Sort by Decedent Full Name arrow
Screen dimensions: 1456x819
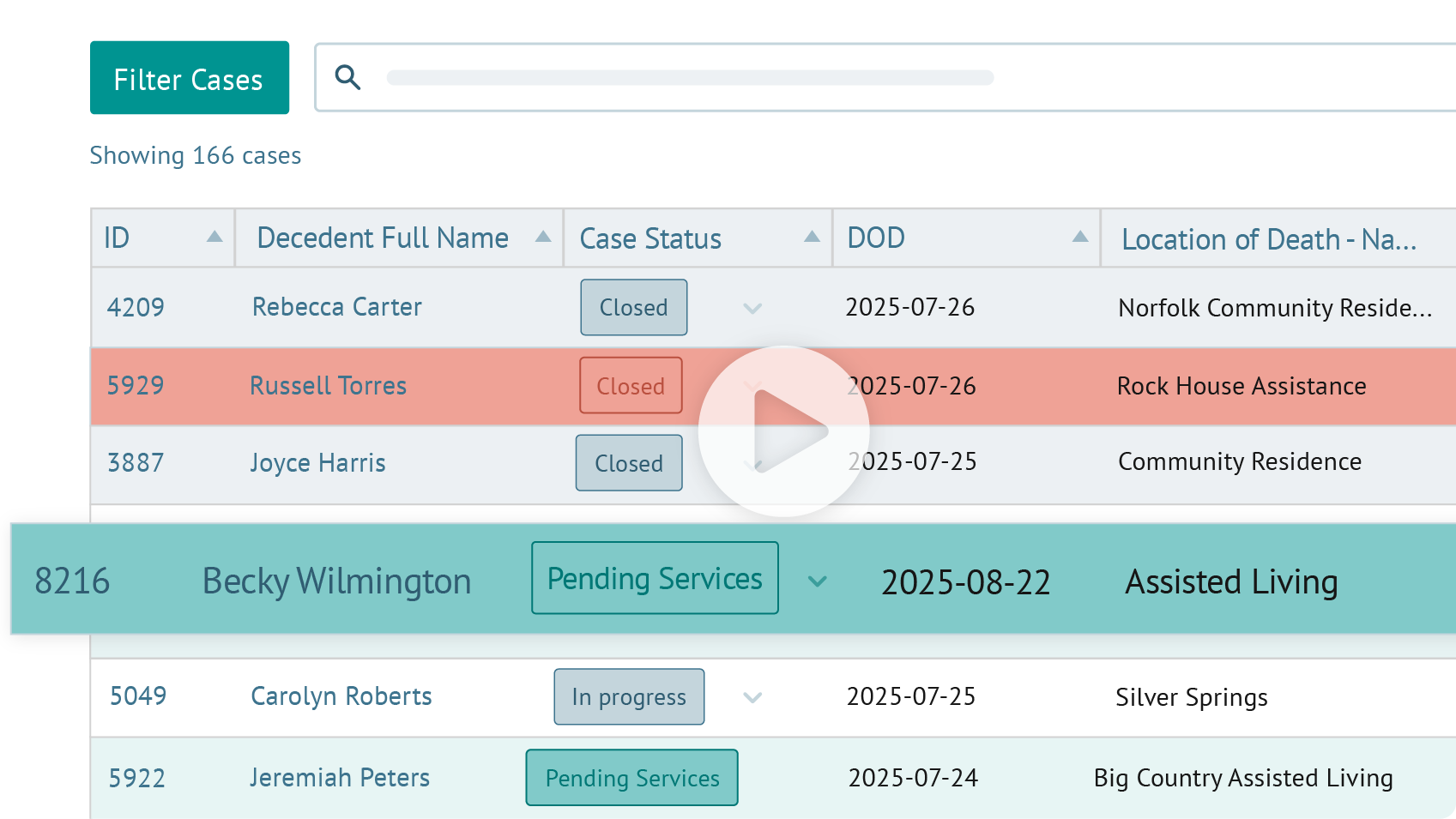coord(542,237)
